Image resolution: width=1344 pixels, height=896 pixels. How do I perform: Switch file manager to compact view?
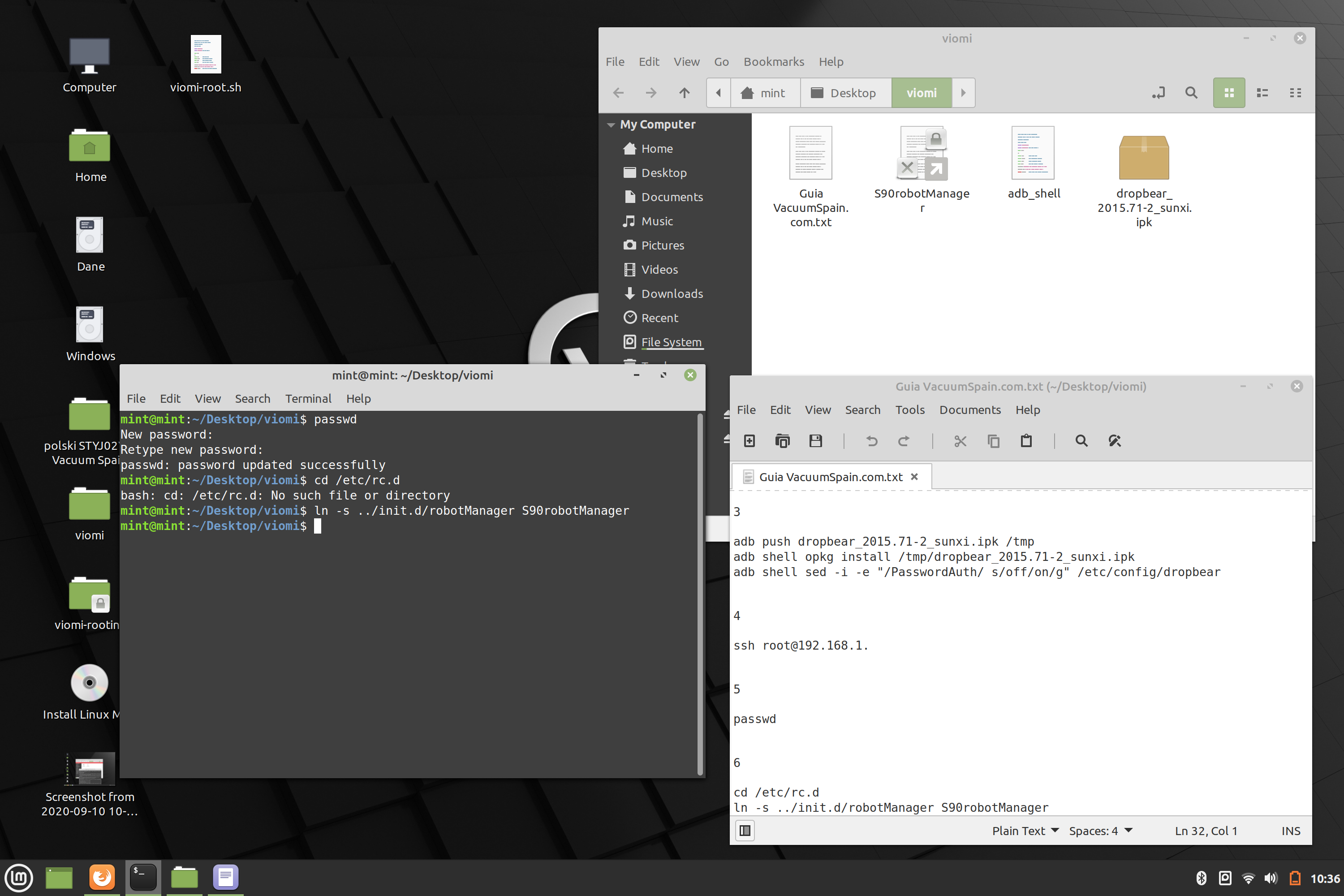1296,93
